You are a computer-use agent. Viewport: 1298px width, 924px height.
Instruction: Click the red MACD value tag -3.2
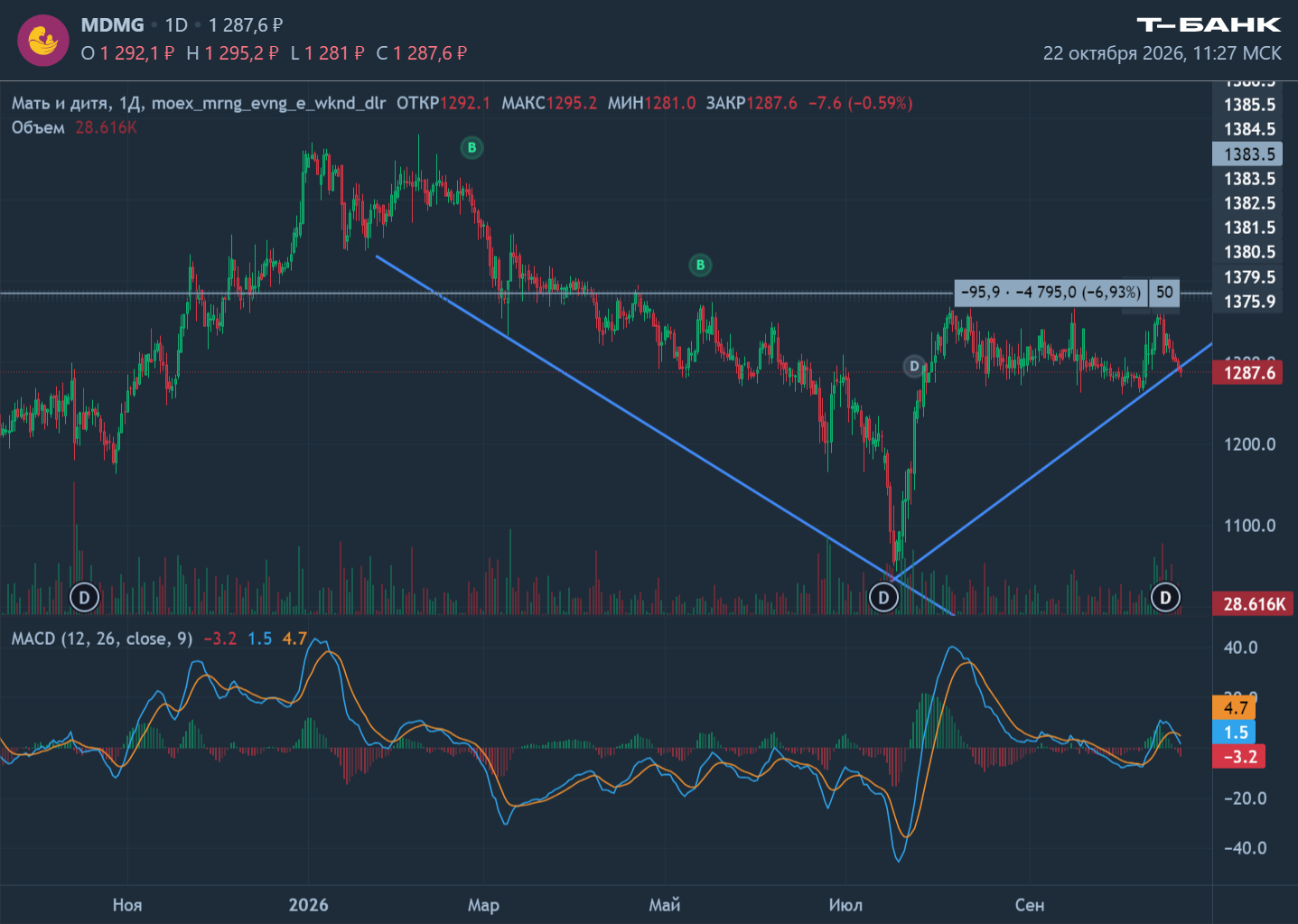coord(1238,757)
